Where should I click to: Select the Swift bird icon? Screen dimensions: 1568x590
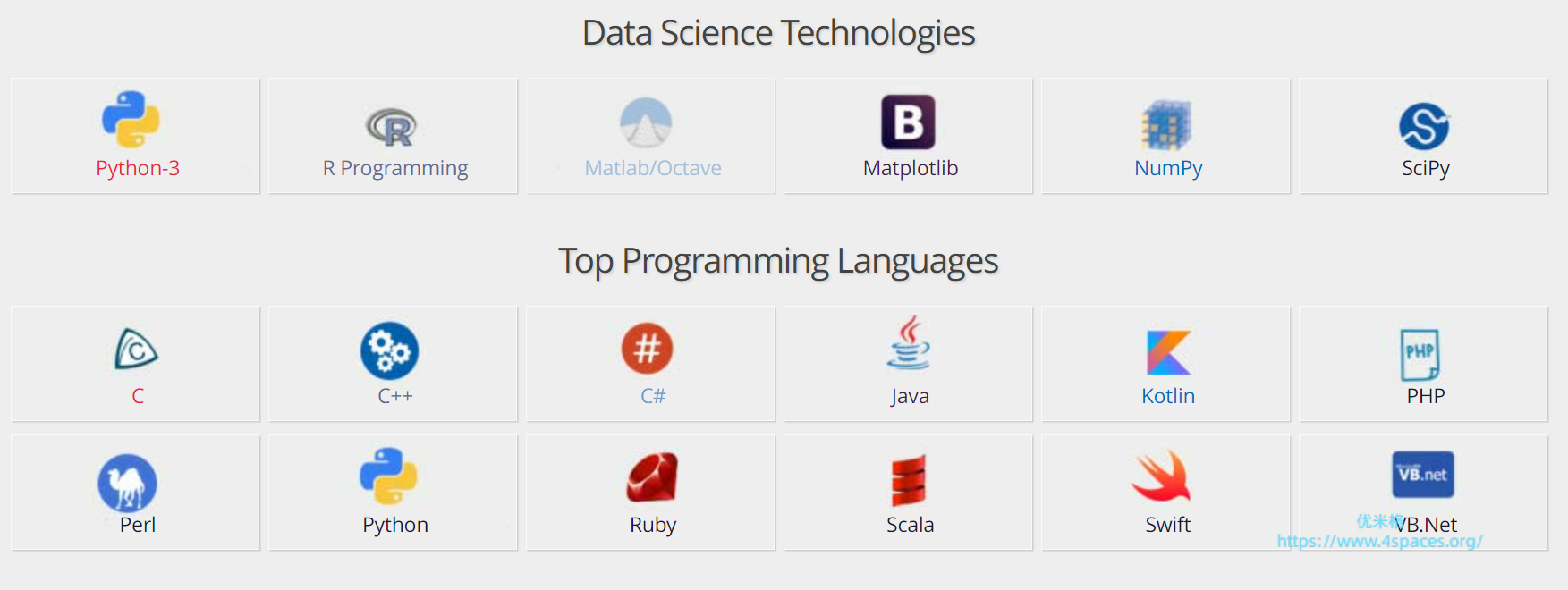point(1161,476)
